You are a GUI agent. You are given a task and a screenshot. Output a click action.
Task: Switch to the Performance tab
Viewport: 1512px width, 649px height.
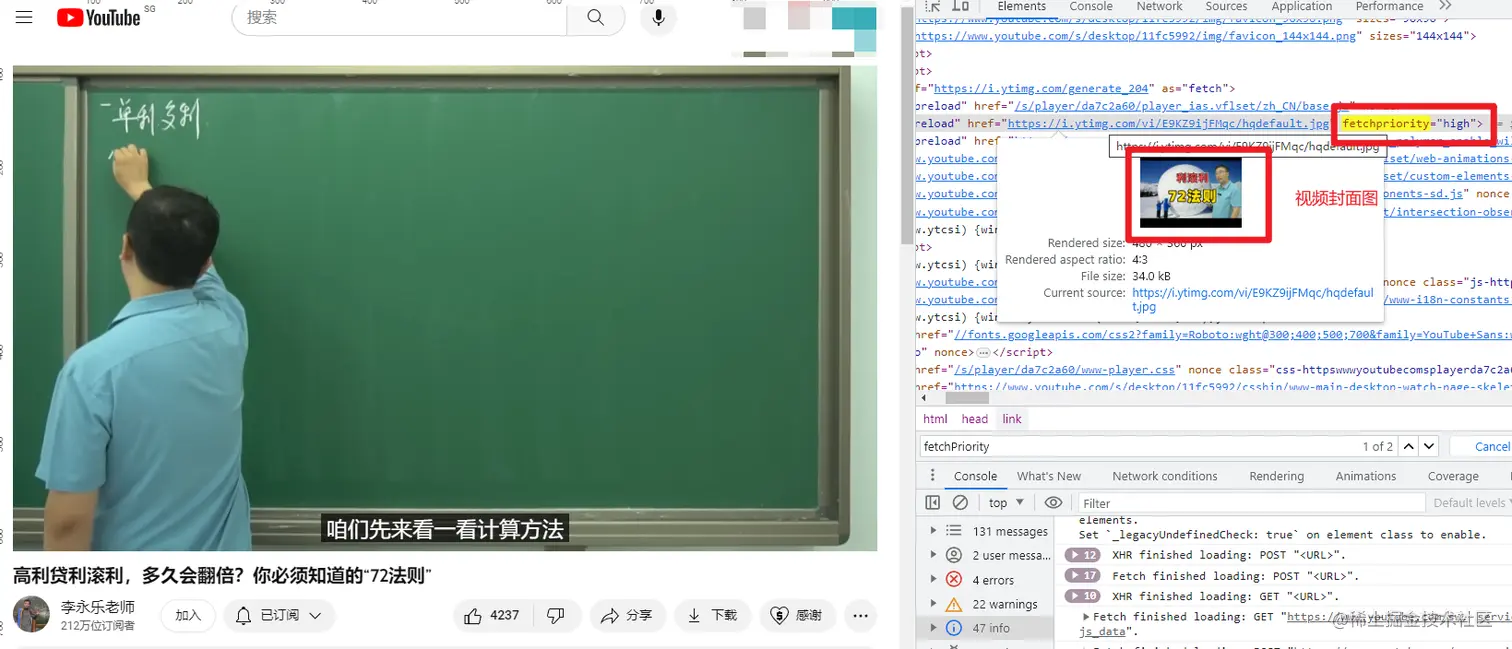pyautogui.click(x=1389, y=6)
